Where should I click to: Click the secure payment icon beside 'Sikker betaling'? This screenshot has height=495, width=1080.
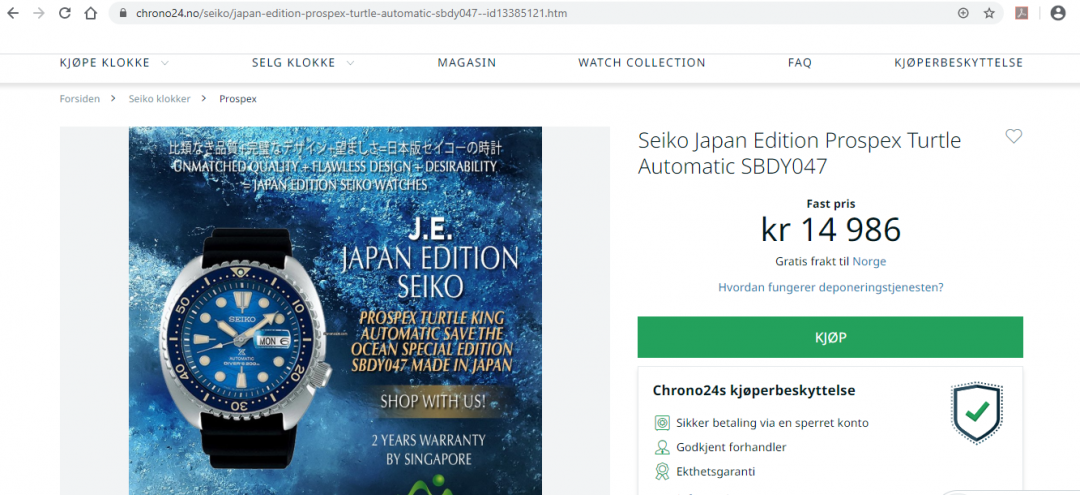click(662, 423)
